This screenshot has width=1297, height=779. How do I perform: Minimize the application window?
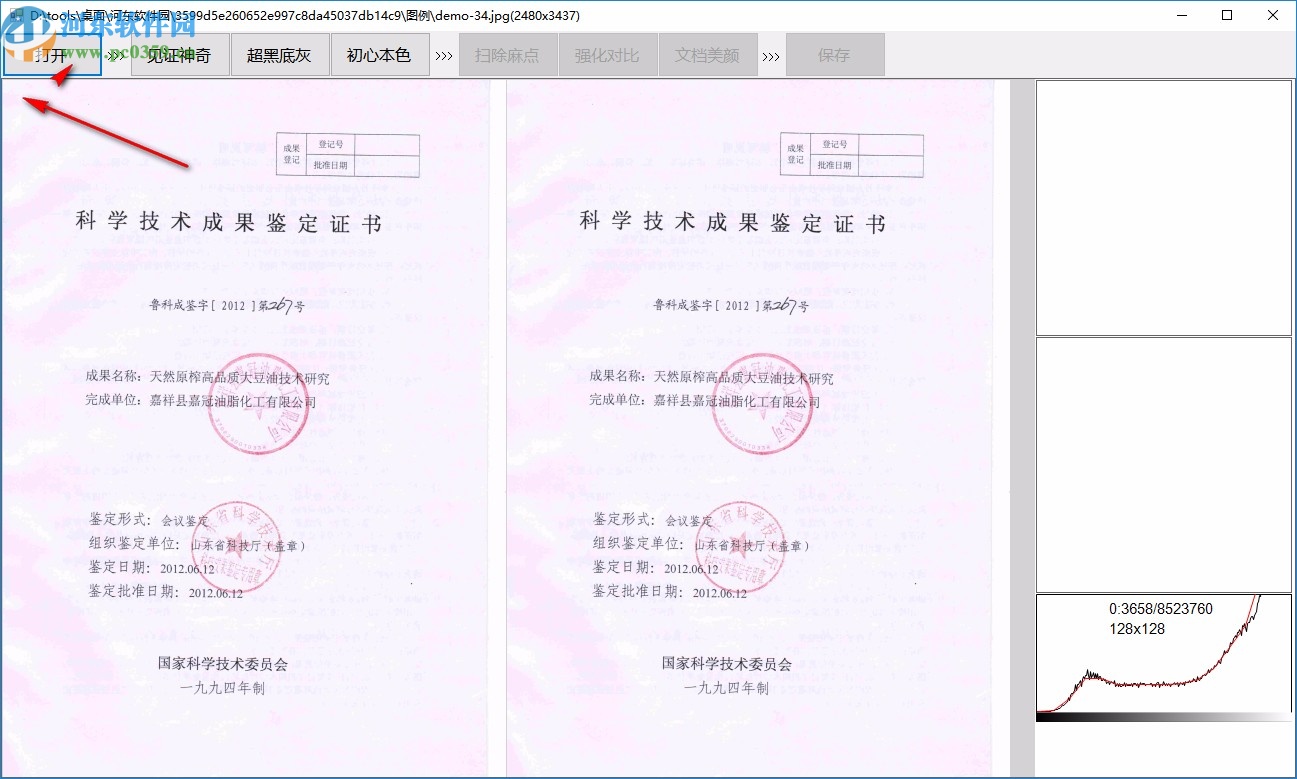[1181, 15]
